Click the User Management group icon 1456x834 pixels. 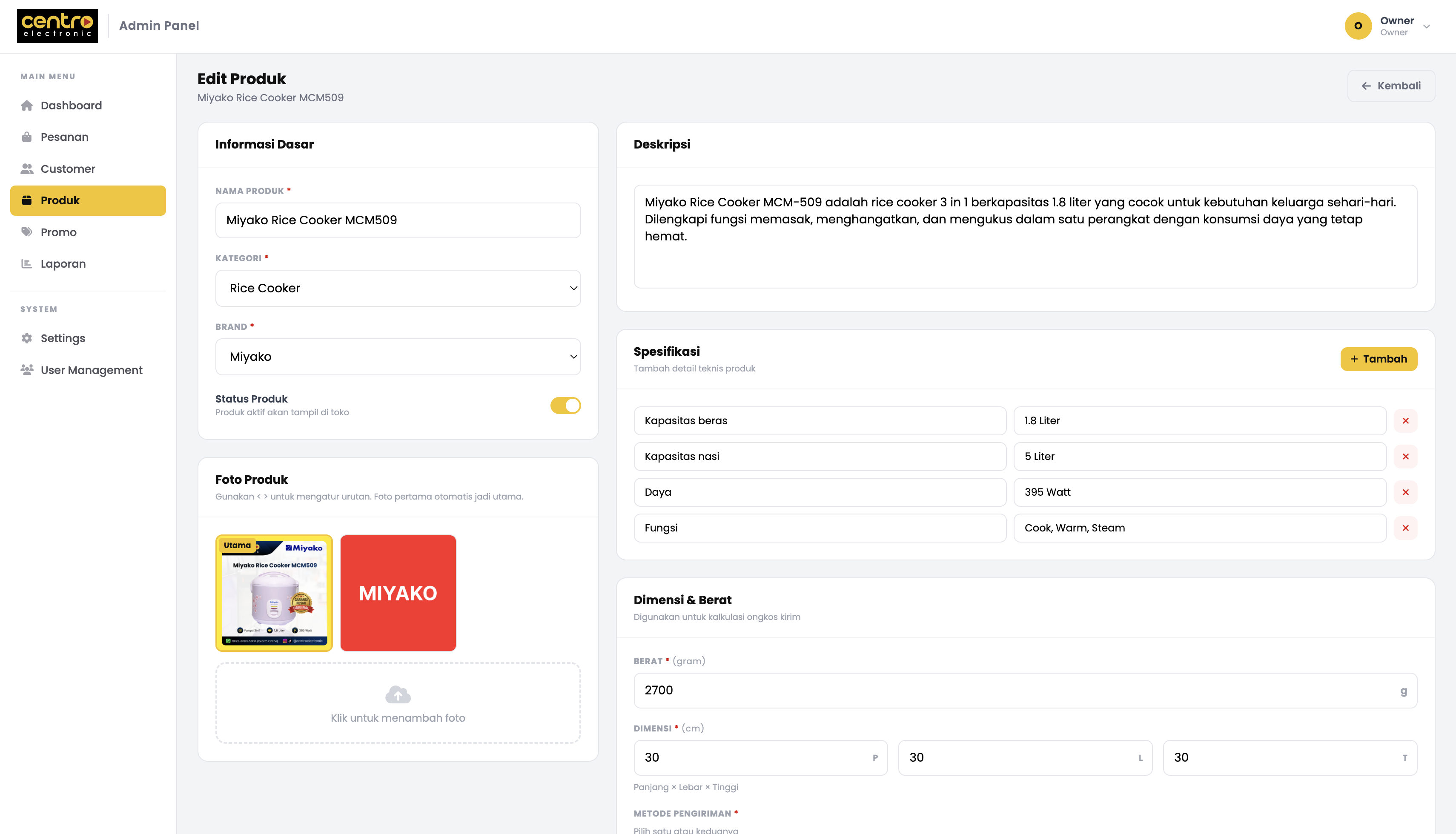point(27,370)
